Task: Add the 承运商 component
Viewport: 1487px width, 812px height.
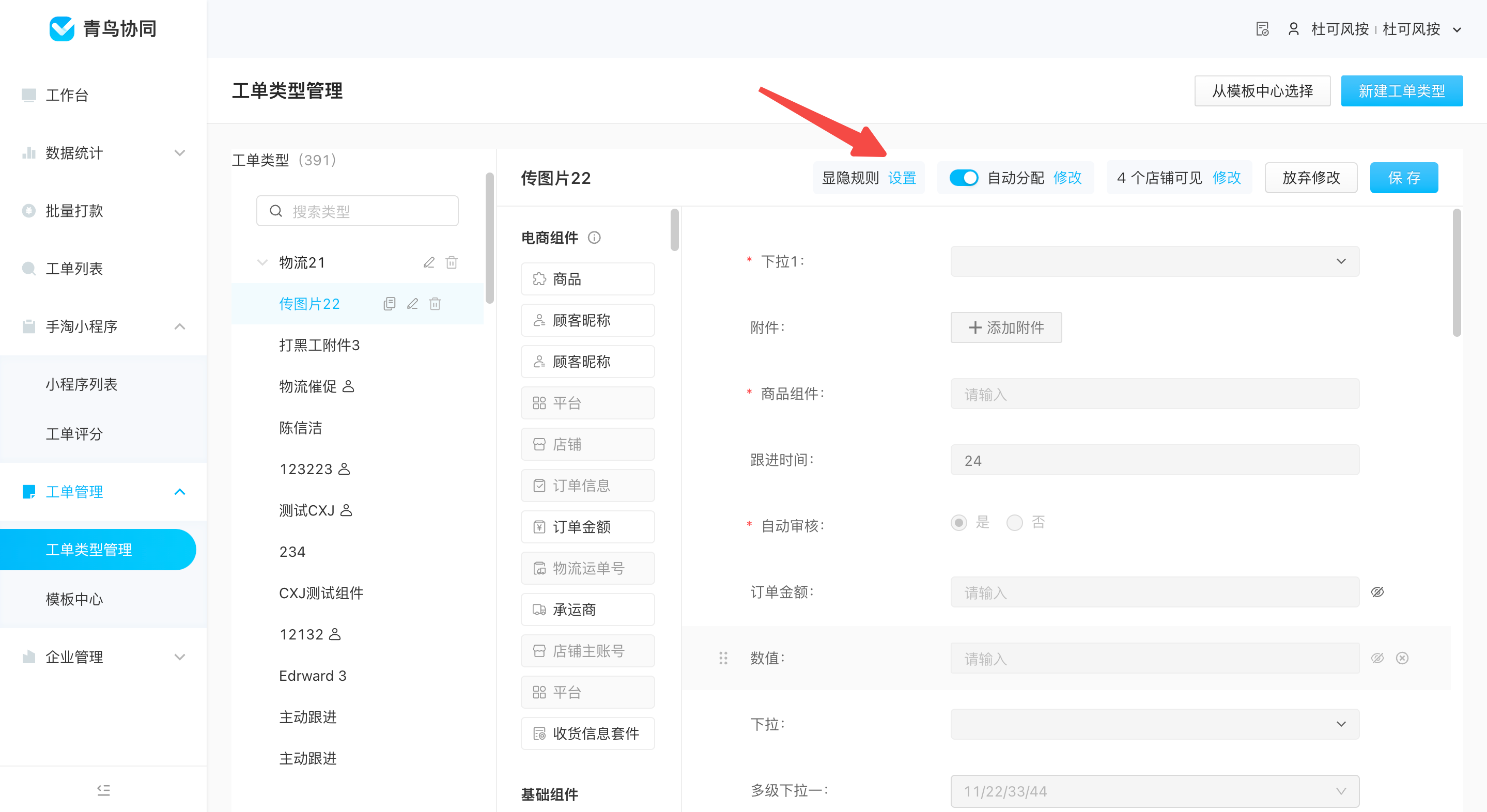Action: [x=587, y=610]
